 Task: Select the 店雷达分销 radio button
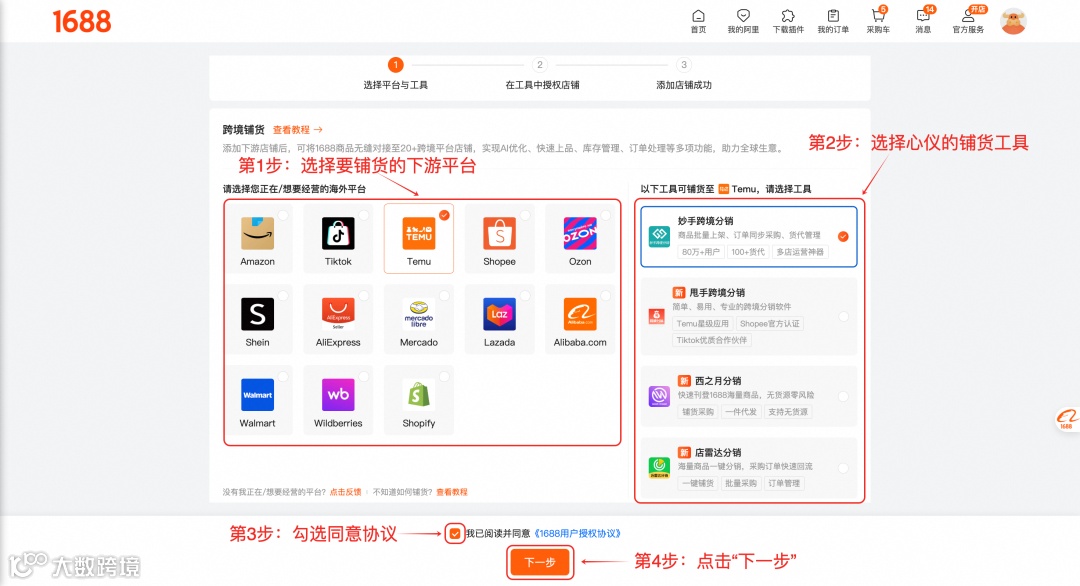[843, 468]
